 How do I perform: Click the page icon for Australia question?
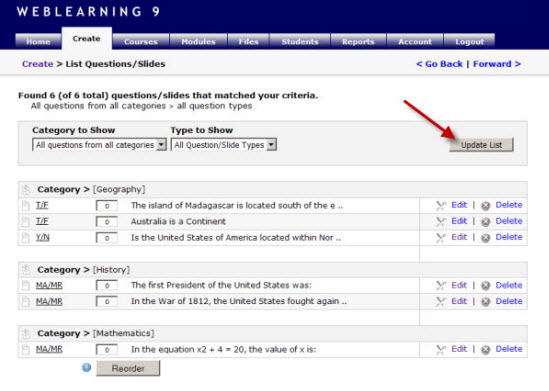[26, 222]
